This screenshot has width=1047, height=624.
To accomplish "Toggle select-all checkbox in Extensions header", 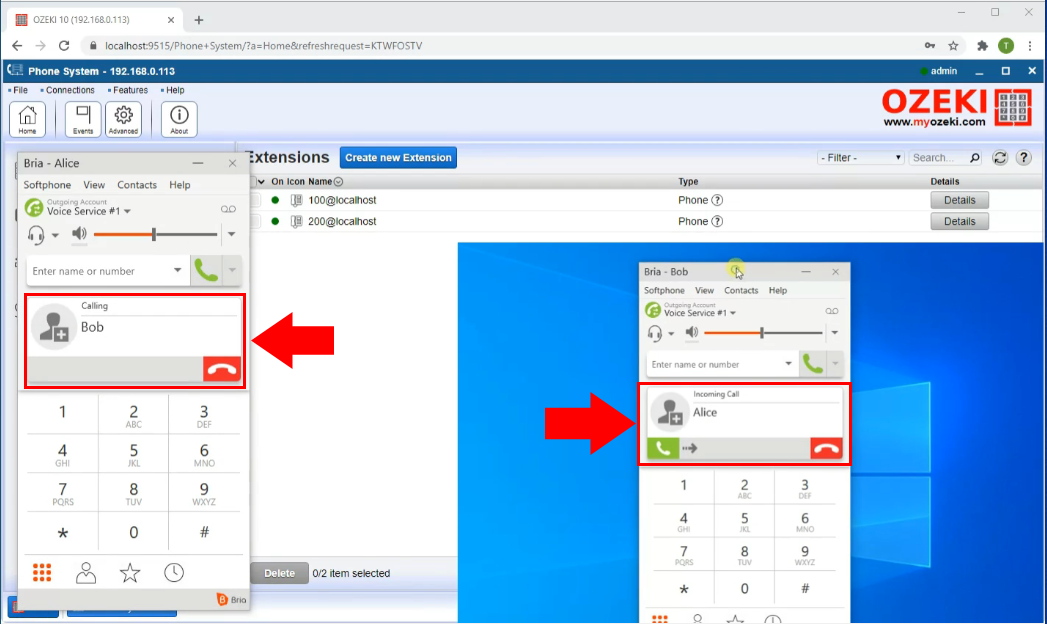I will 254,182.
